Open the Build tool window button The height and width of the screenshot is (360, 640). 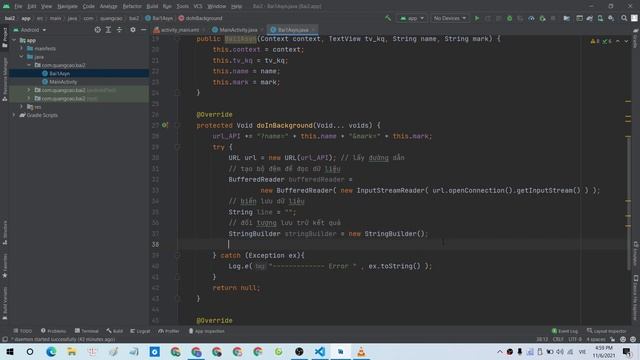pyautogui.click(x=115, y=331)
